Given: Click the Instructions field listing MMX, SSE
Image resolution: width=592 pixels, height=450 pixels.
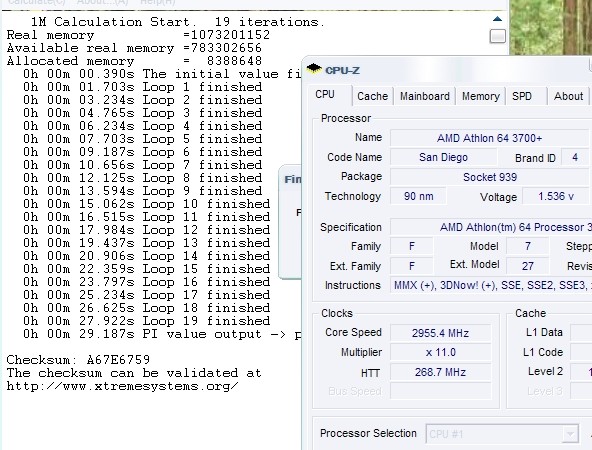Looking at the screenshot, I should coord(491,285).
